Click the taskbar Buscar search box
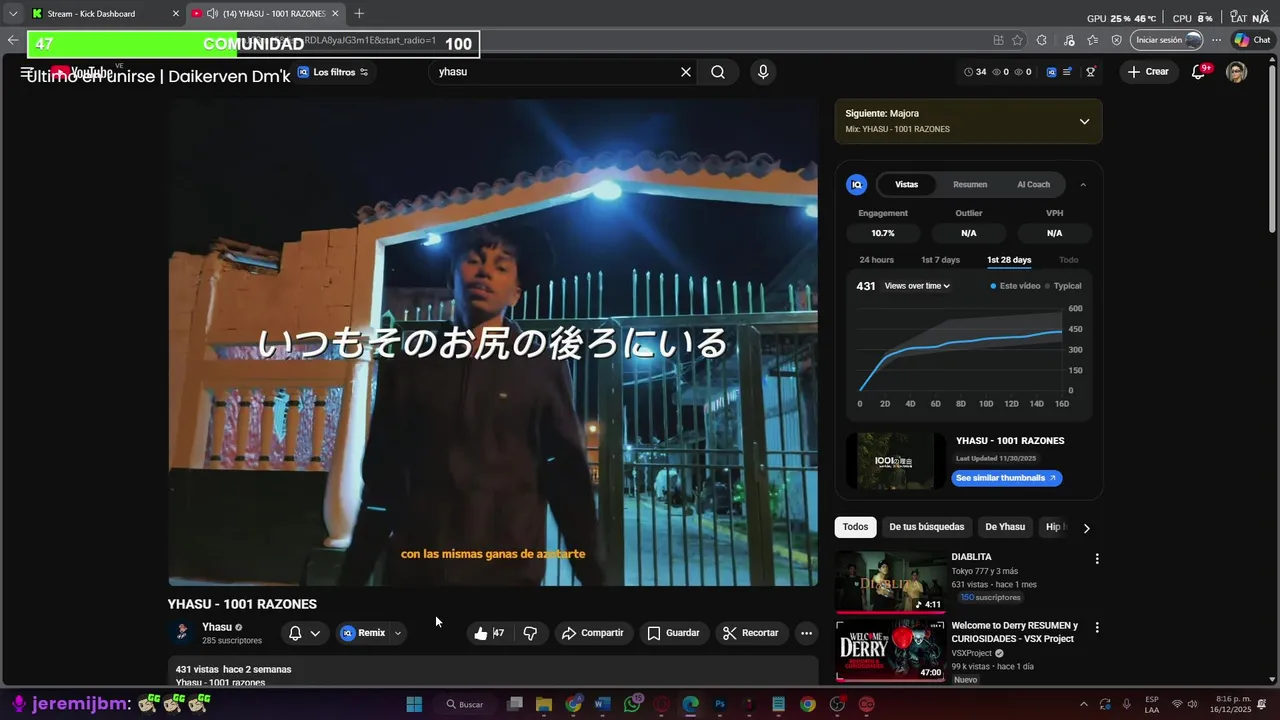 click(x=466, y=704)
